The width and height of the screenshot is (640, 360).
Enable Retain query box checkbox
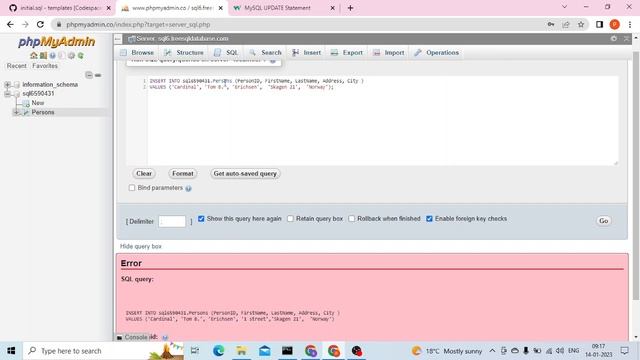290,219
